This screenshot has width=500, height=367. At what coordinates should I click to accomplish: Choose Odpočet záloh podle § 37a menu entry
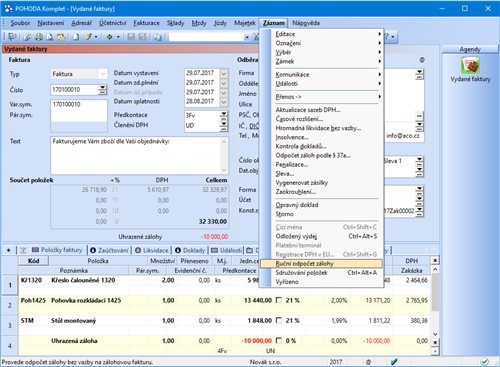(313, 155)
